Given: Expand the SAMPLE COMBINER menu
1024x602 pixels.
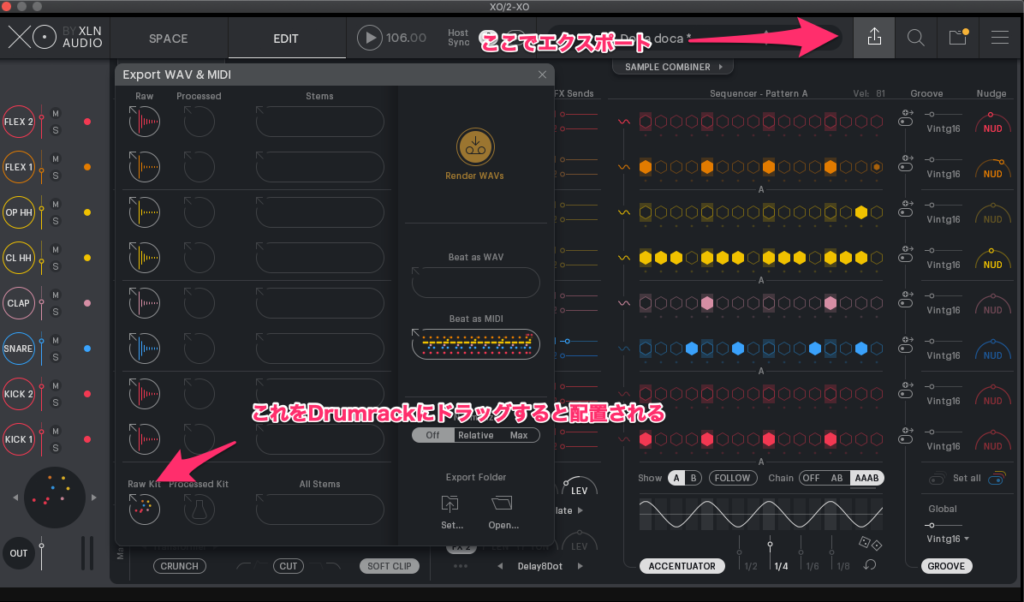Looking at the screenshot, I should click(x=671, y=67).
